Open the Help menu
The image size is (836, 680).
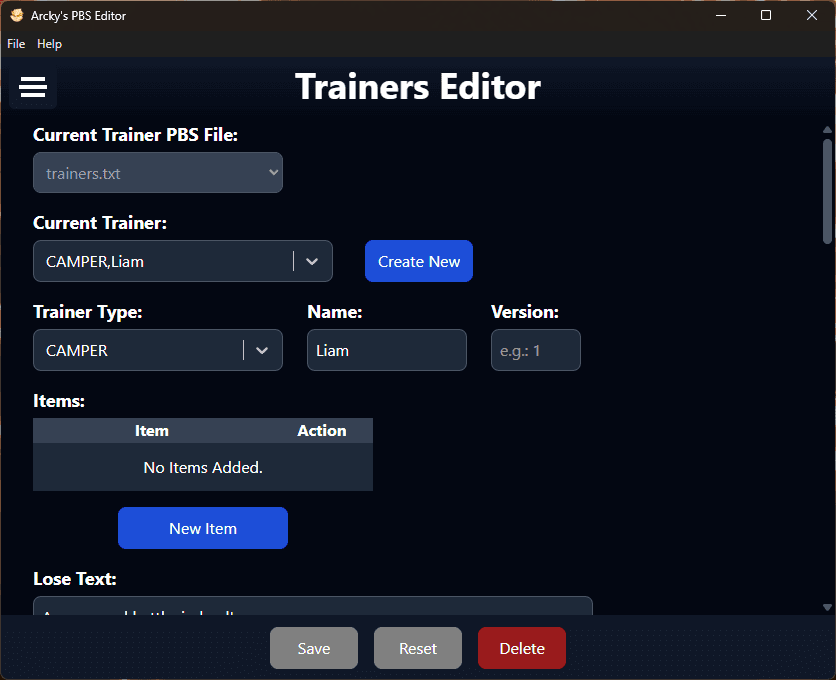(x=49, y=44)
